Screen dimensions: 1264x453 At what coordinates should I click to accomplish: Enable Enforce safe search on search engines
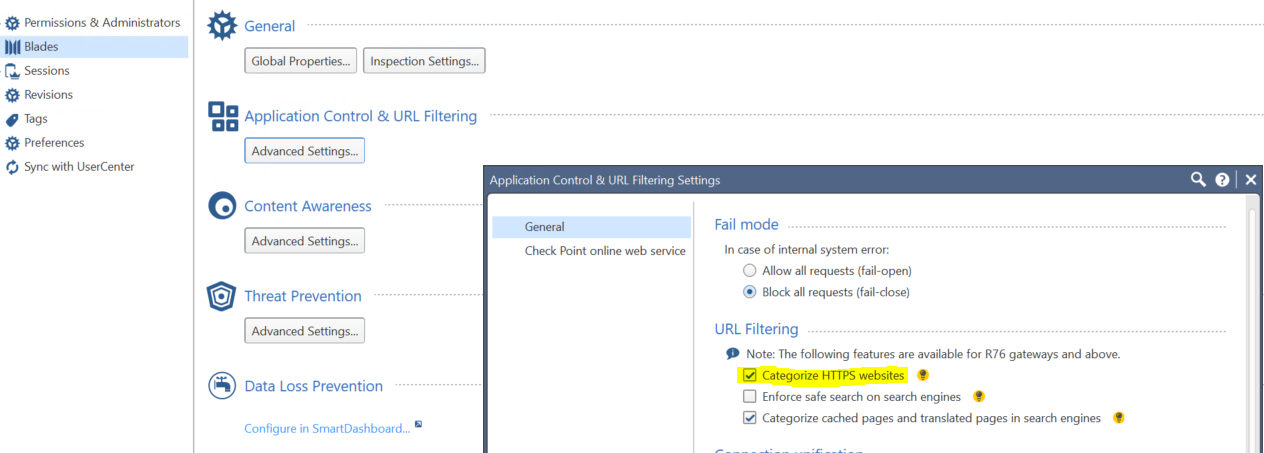click(x=750, y=397)
